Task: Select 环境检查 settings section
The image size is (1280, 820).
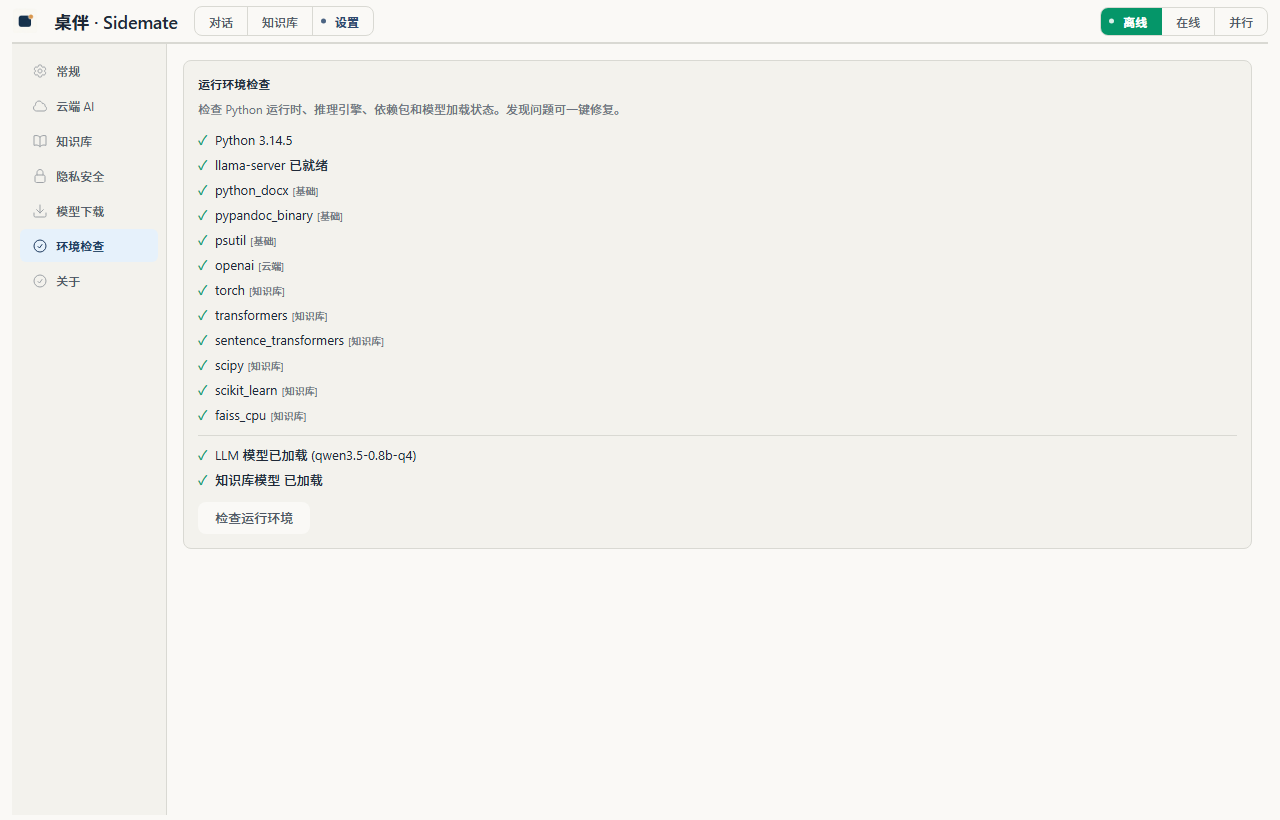Action: [x=89, y=246]
